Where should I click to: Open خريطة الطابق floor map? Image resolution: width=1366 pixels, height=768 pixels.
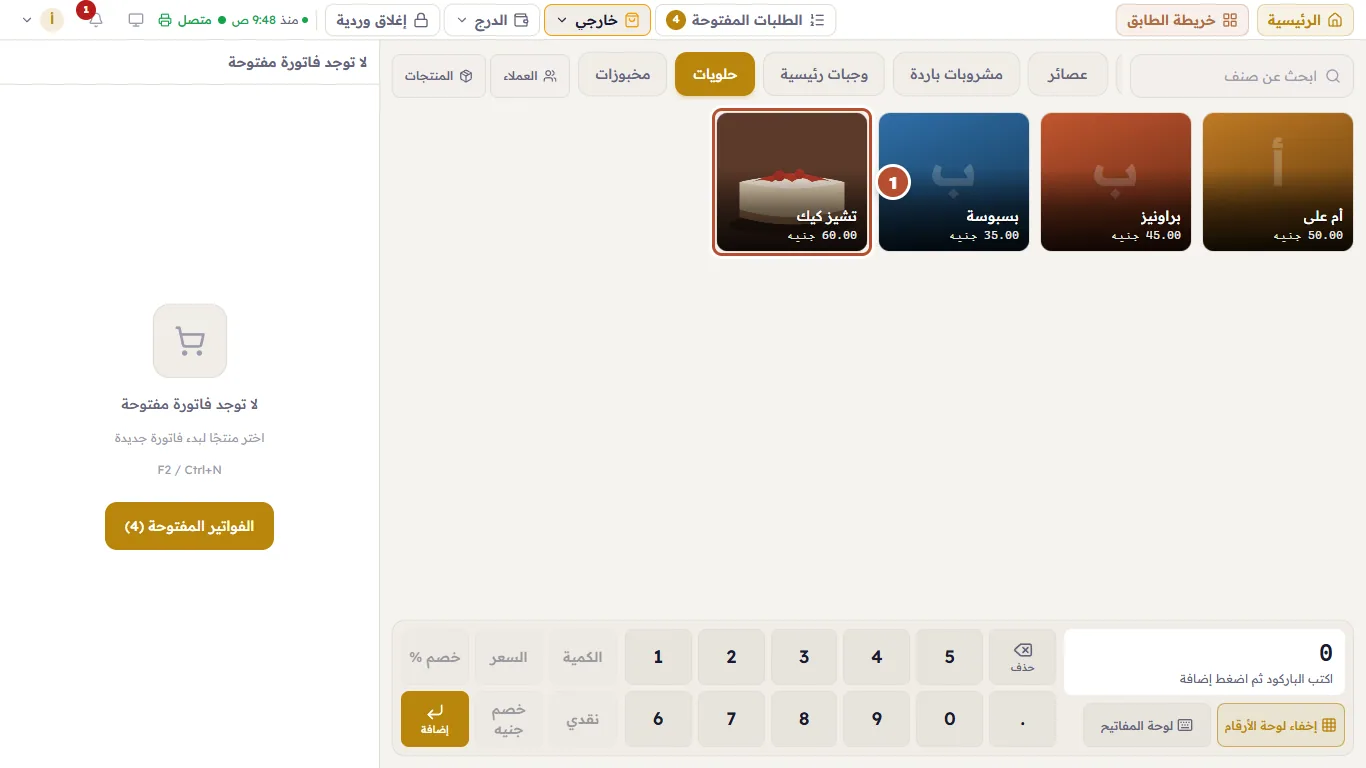pyautogui.click(x=1182, y=20)
